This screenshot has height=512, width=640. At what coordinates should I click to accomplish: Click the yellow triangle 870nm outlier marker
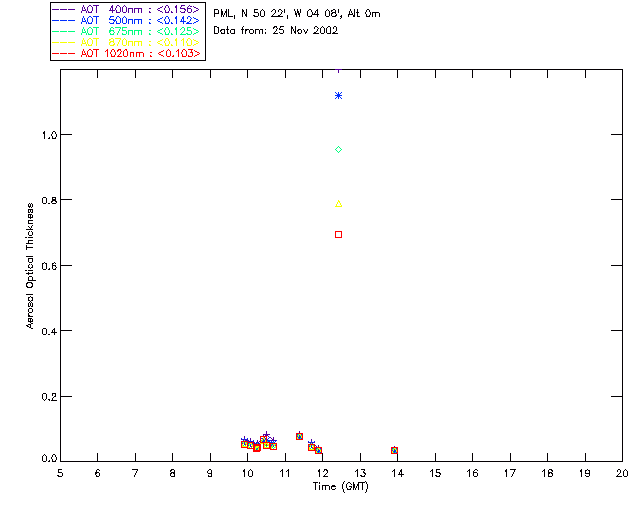click(x=338, y=204)
